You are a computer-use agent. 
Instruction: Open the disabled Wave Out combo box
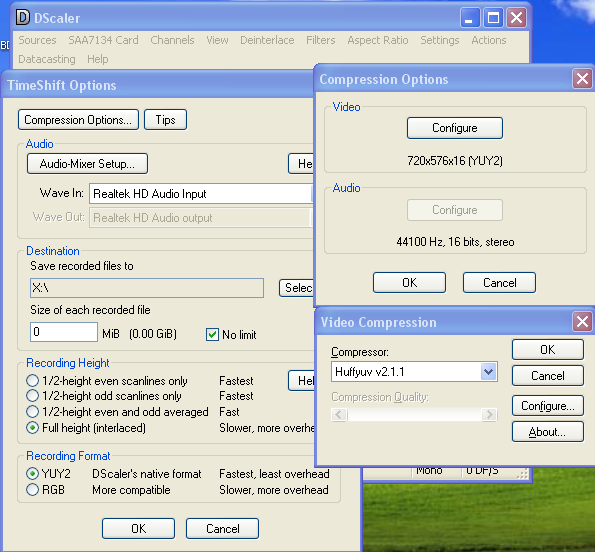201,217
